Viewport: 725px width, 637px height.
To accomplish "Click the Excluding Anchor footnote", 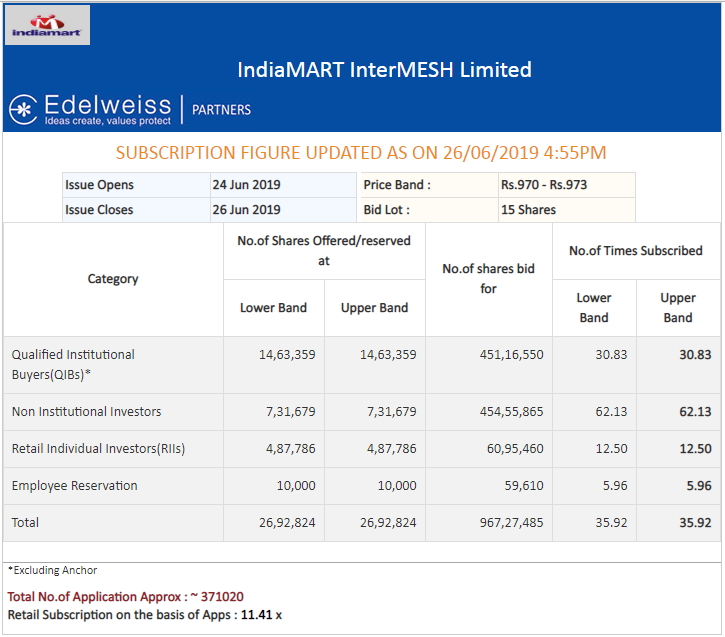I will click(x=52, y=570).
